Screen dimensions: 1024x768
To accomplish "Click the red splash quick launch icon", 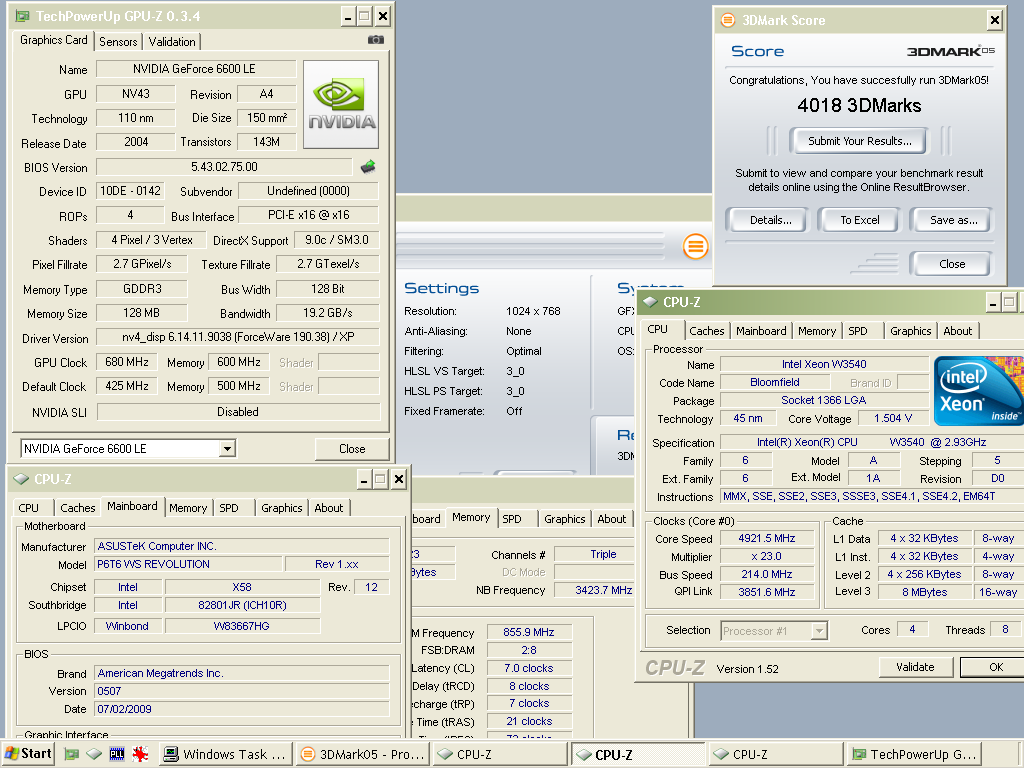I will tap(140, 754).
